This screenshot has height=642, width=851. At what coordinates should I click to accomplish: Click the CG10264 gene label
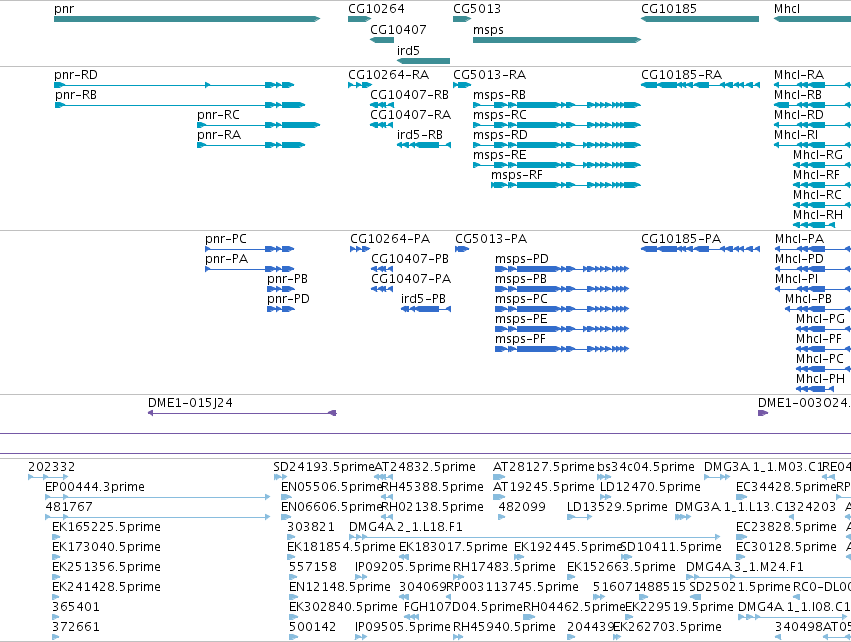pyautogui.click(x=376, y=9)
